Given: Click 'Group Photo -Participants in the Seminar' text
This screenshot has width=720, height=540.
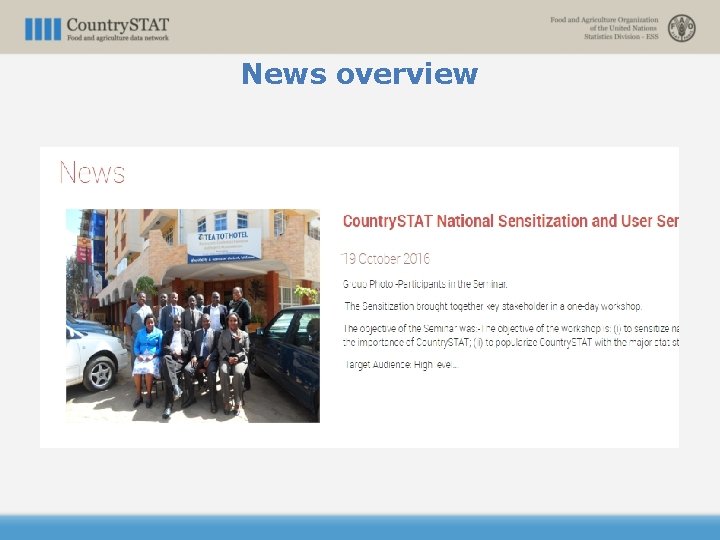Looking at the screenshot, I should [x=425, y=284].
